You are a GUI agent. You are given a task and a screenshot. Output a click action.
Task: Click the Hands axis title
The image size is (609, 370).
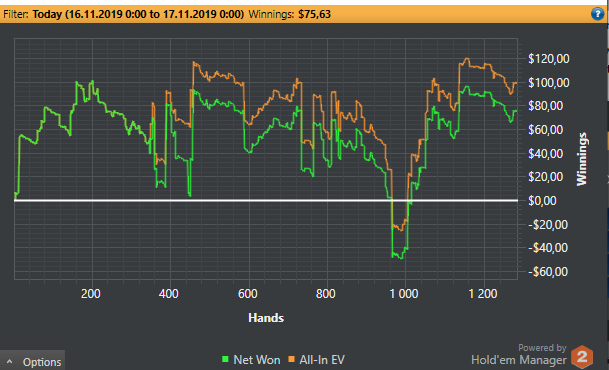(266, 318)
